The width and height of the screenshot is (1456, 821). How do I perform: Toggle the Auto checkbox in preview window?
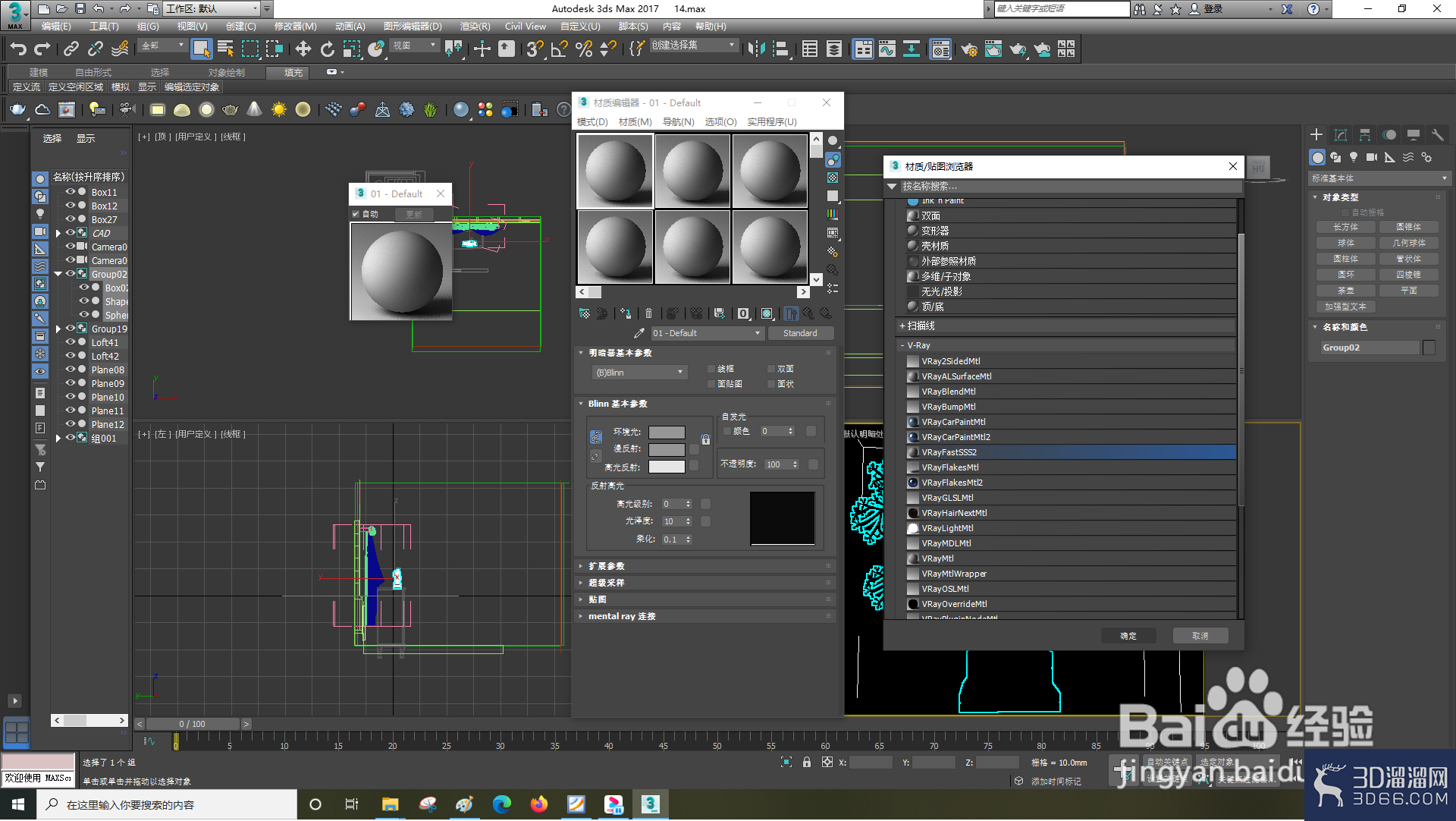[356, 214]
